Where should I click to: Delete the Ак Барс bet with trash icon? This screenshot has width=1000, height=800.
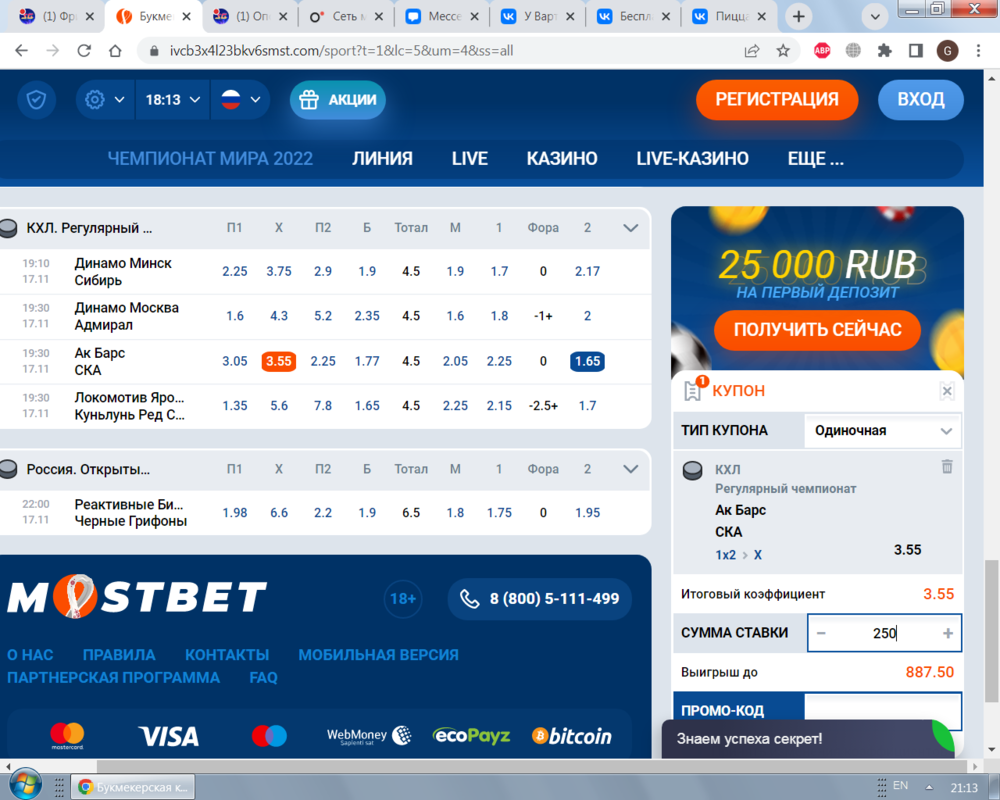point(947,467)
